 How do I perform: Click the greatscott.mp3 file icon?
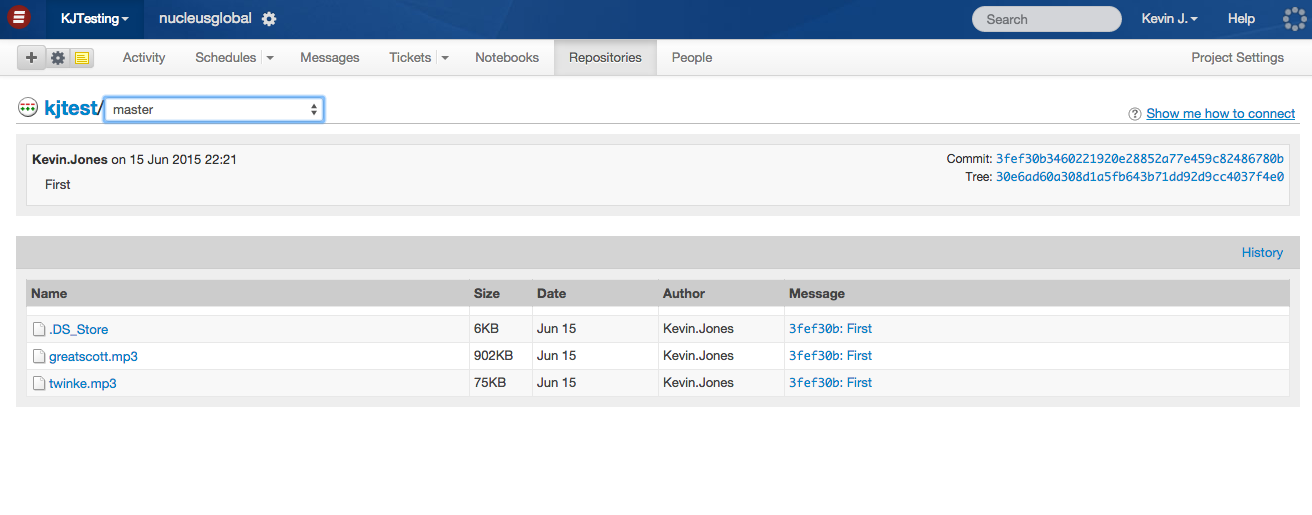click(x=39, y=356)
